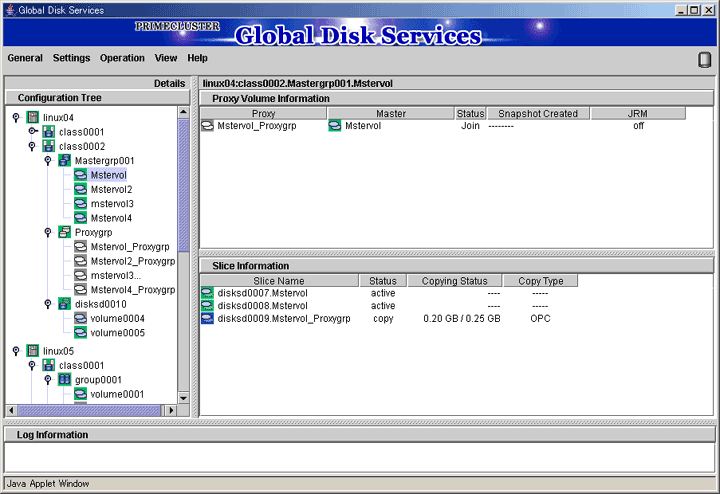
Task: Click the JRM column header
Action: (x=638, y=113)
